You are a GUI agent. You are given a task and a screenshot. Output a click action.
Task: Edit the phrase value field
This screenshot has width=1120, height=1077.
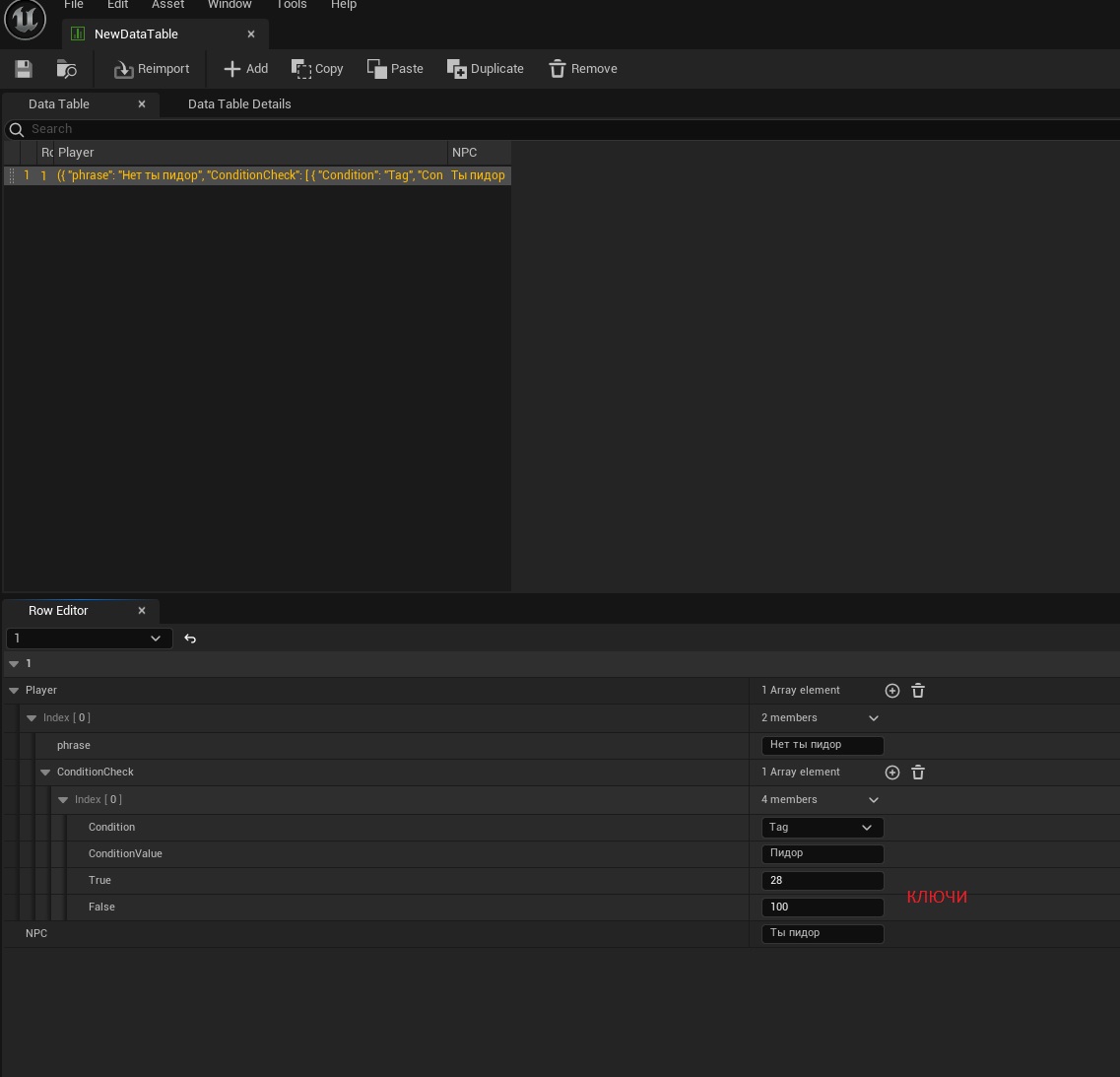[x=823, y=745]
